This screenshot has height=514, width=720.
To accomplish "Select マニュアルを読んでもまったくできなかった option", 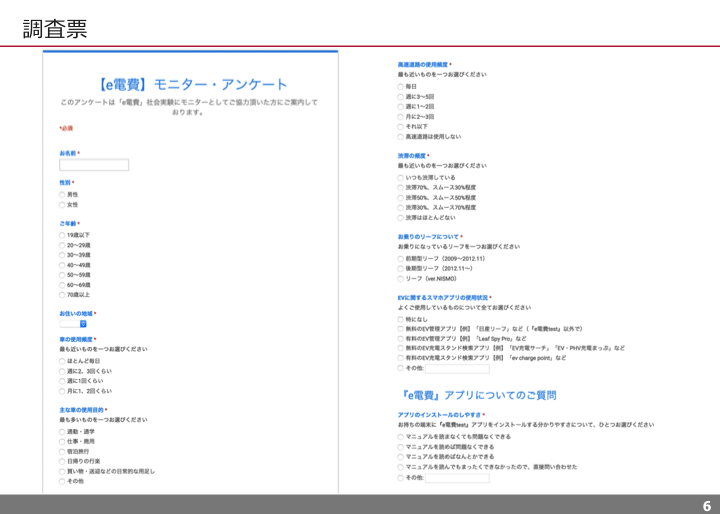I will (400, 467).
